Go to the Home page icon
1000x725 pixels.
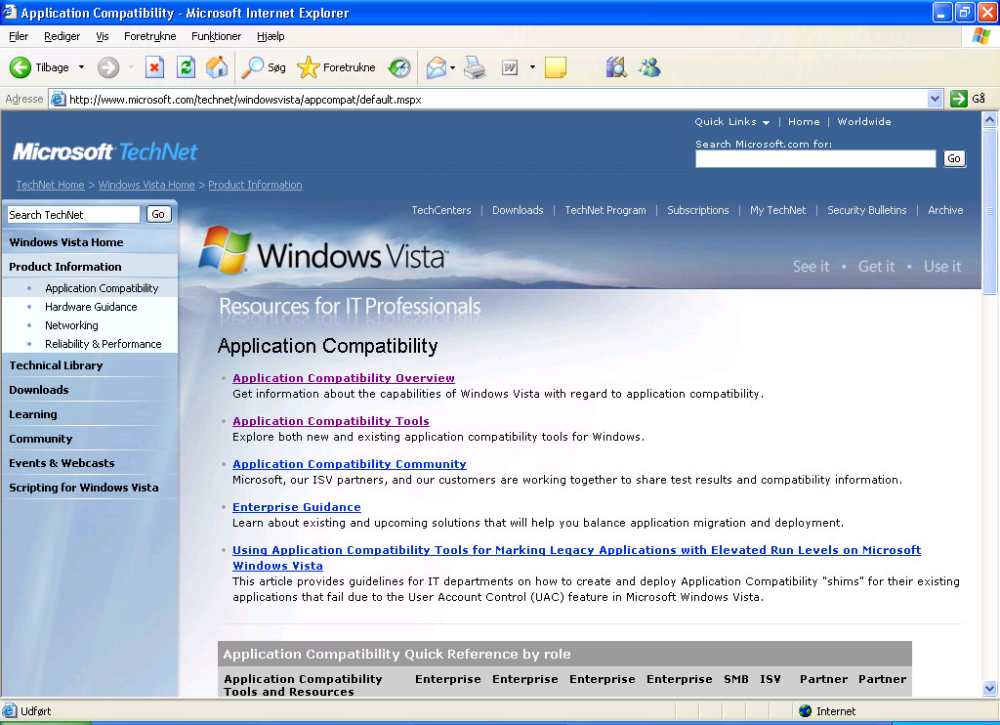[x=217, y=67]
